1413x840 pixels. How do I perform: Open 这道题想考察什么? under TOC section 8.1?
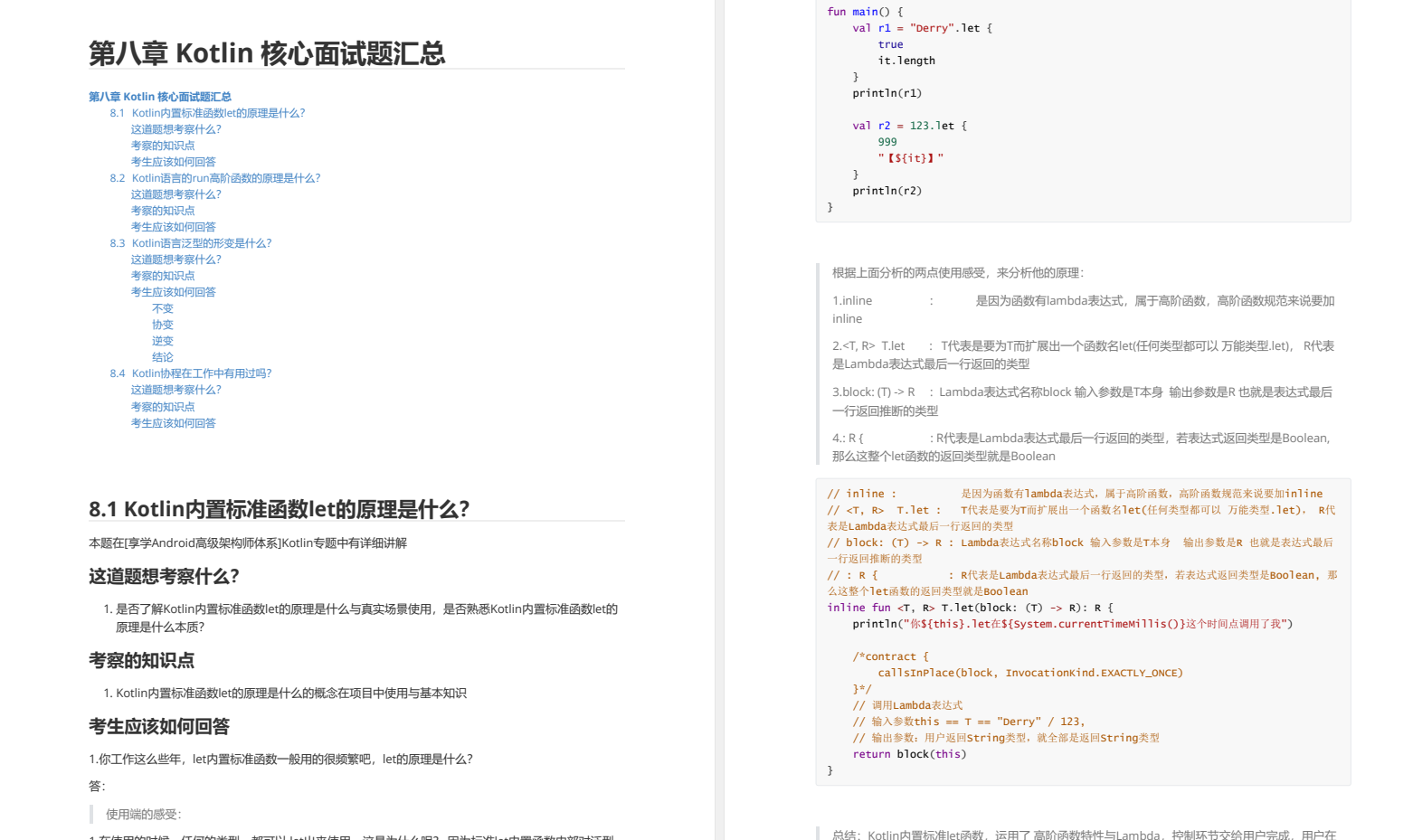pyautogui.click(x=175, y=129)
